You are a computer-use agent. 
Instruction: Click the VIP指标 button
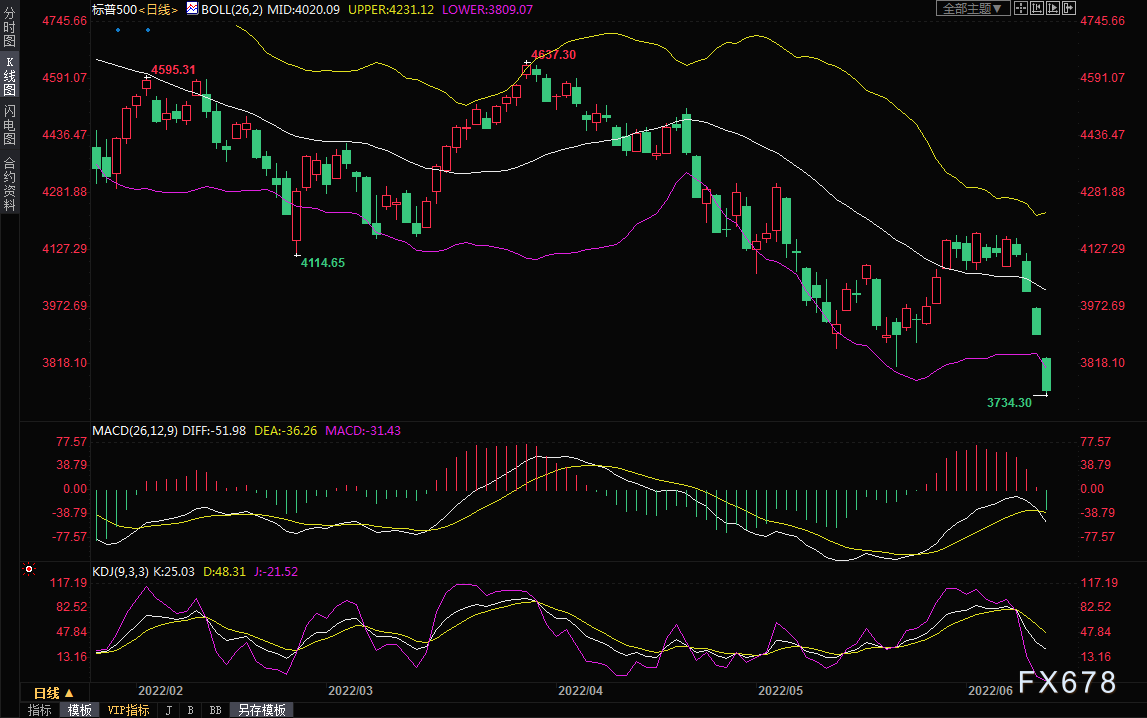tap(129, 710)
